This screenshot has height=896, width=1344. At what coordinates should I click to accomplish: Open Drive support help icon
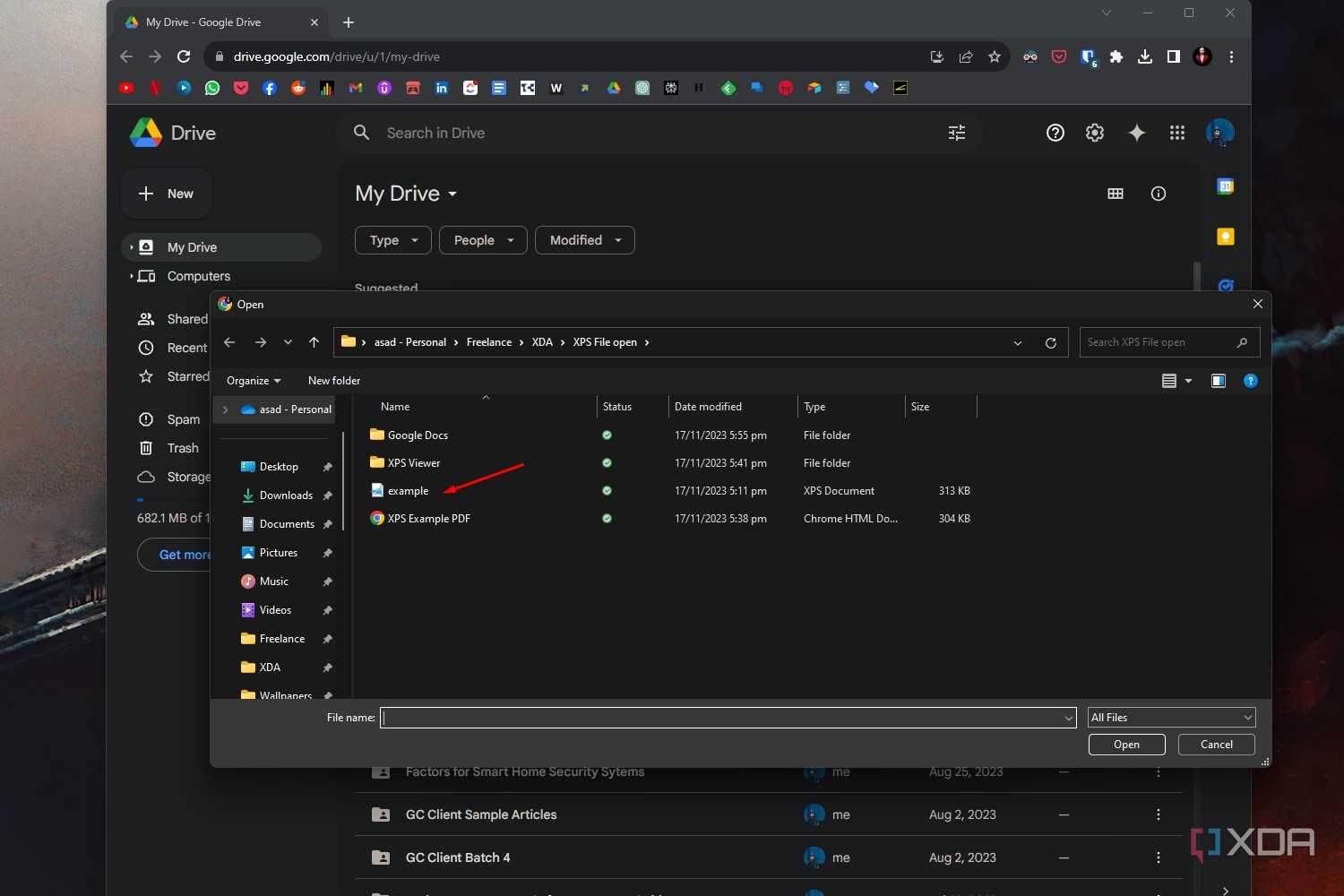point(1055,133)
